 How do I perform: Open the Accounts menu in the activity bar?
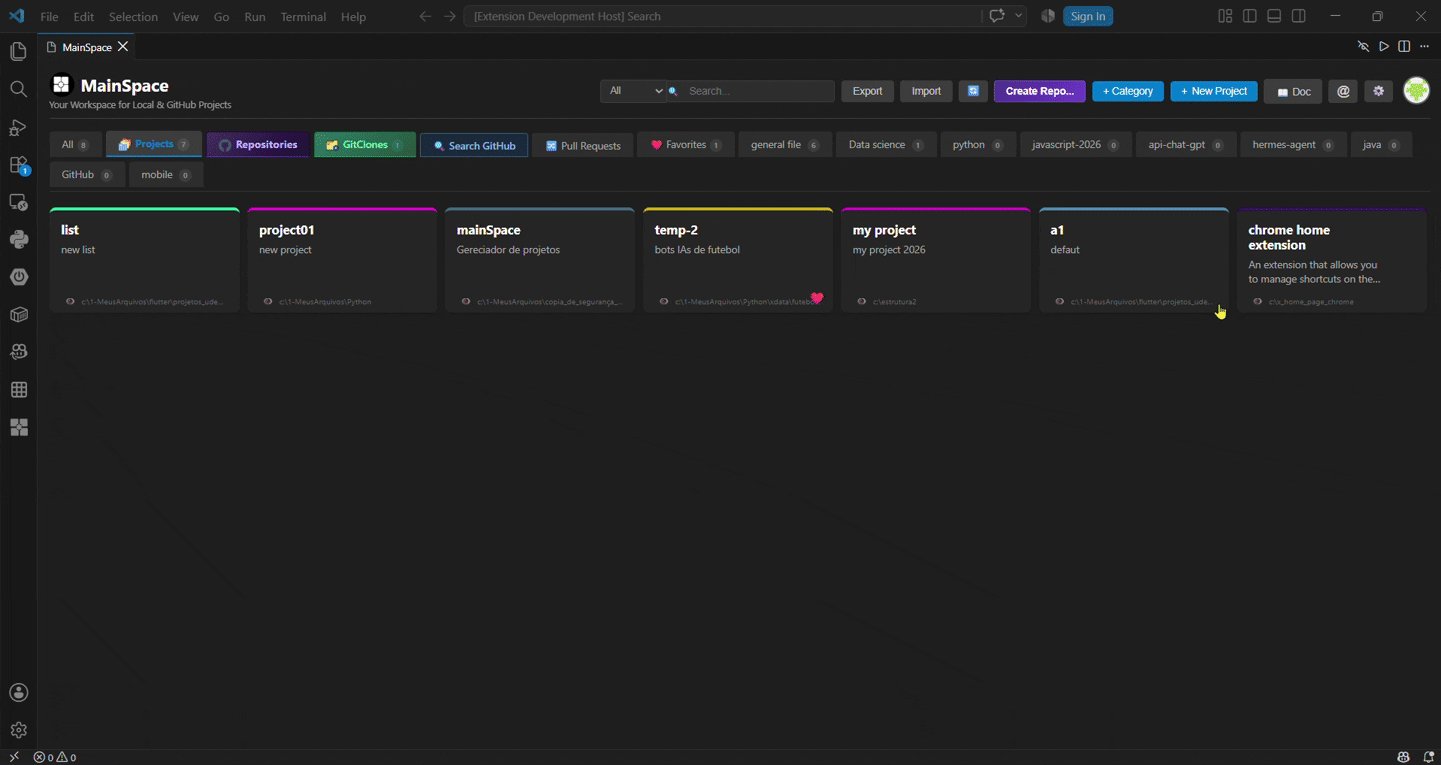pyautogui.click(x=18, y=693)
